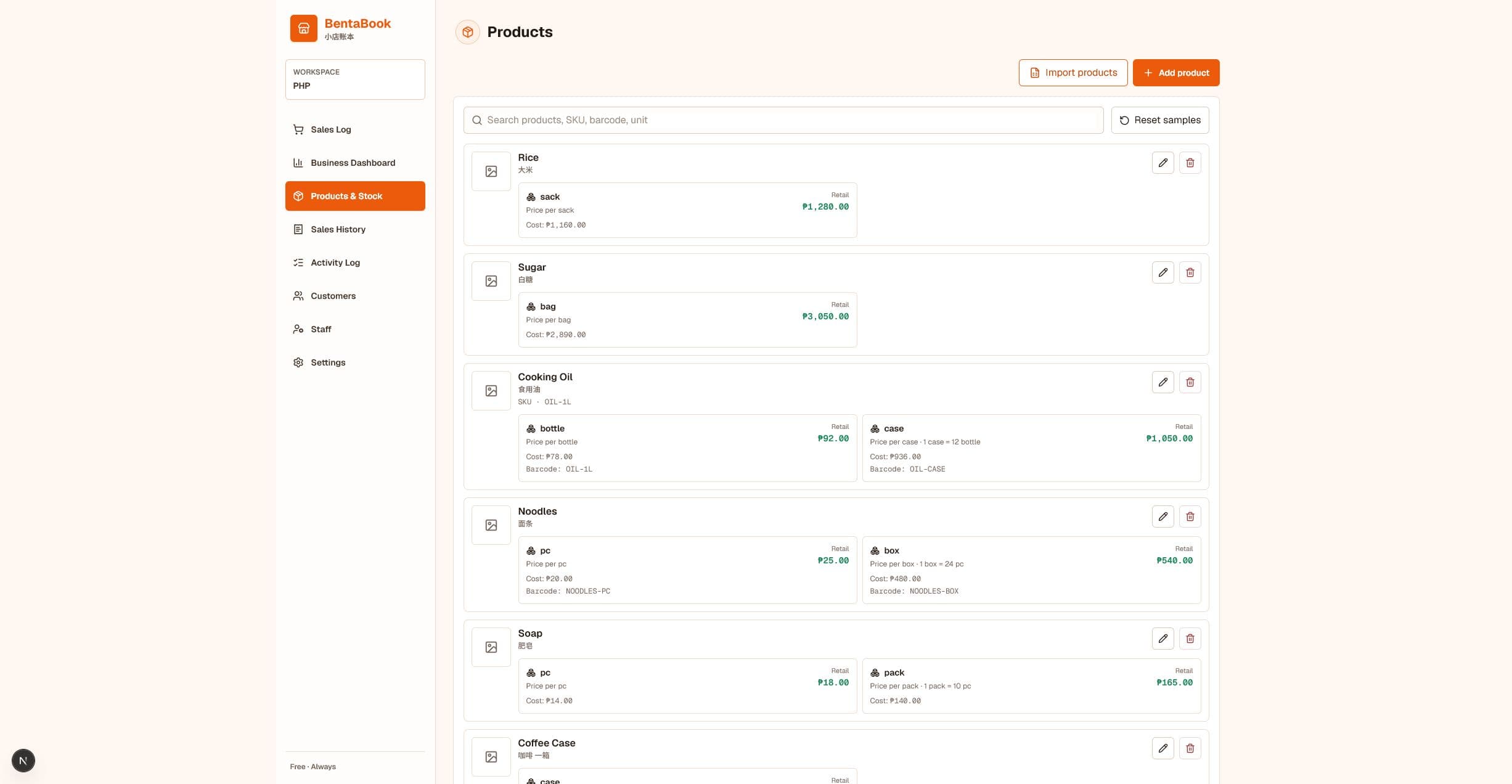The height and width of the screenshot is (784, 1512).
Task: Select the Cooking Oil bottle unit card
Action: point(687,448)
